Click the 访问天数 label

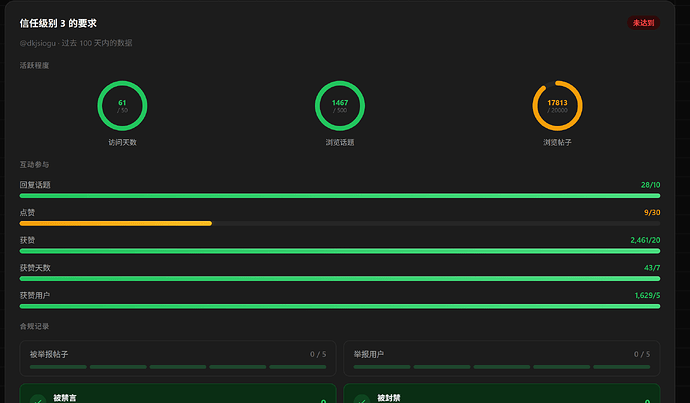tap(122, 143)
